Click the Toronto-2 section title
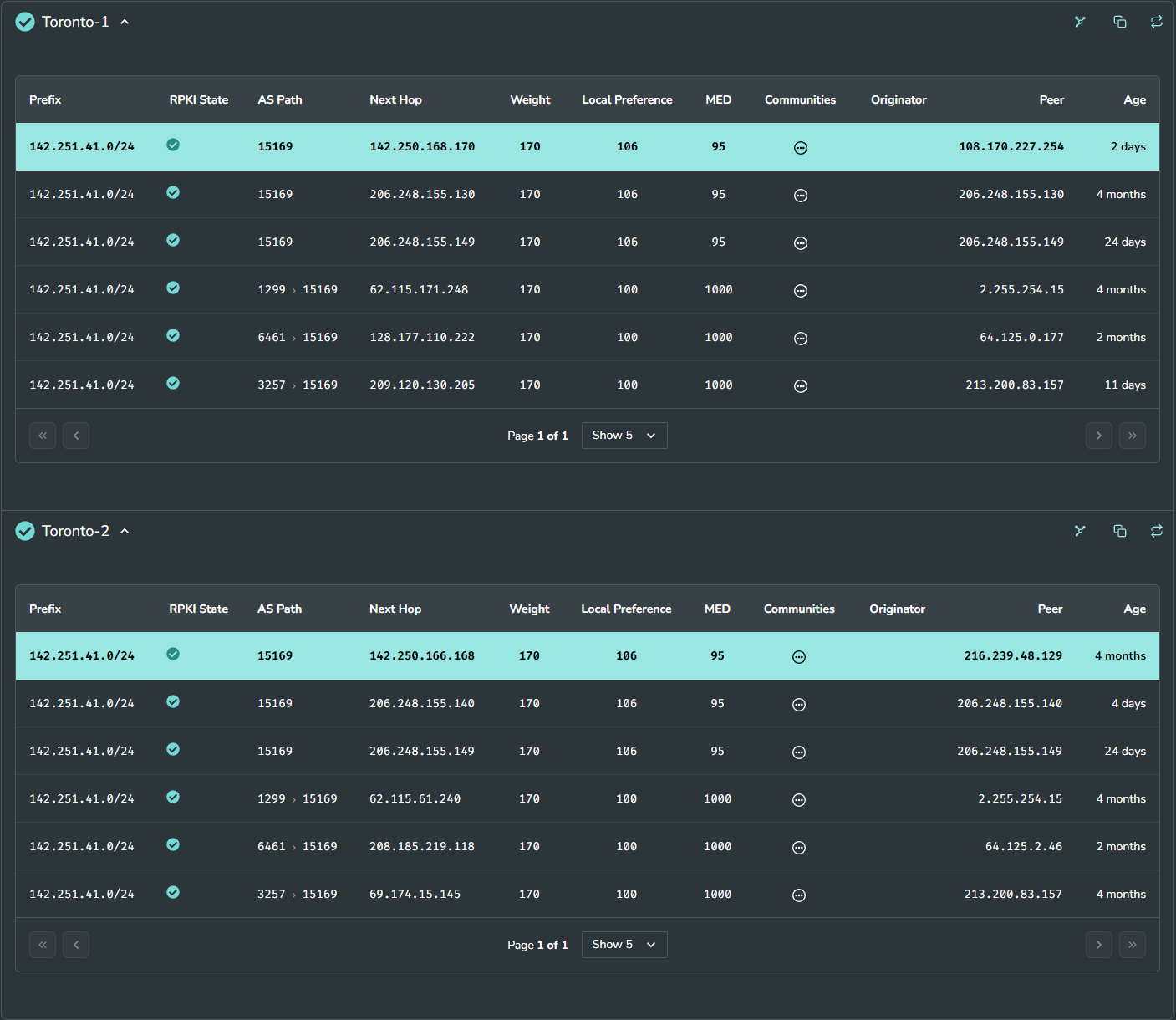1176x1020 pixels. point(75,531)
